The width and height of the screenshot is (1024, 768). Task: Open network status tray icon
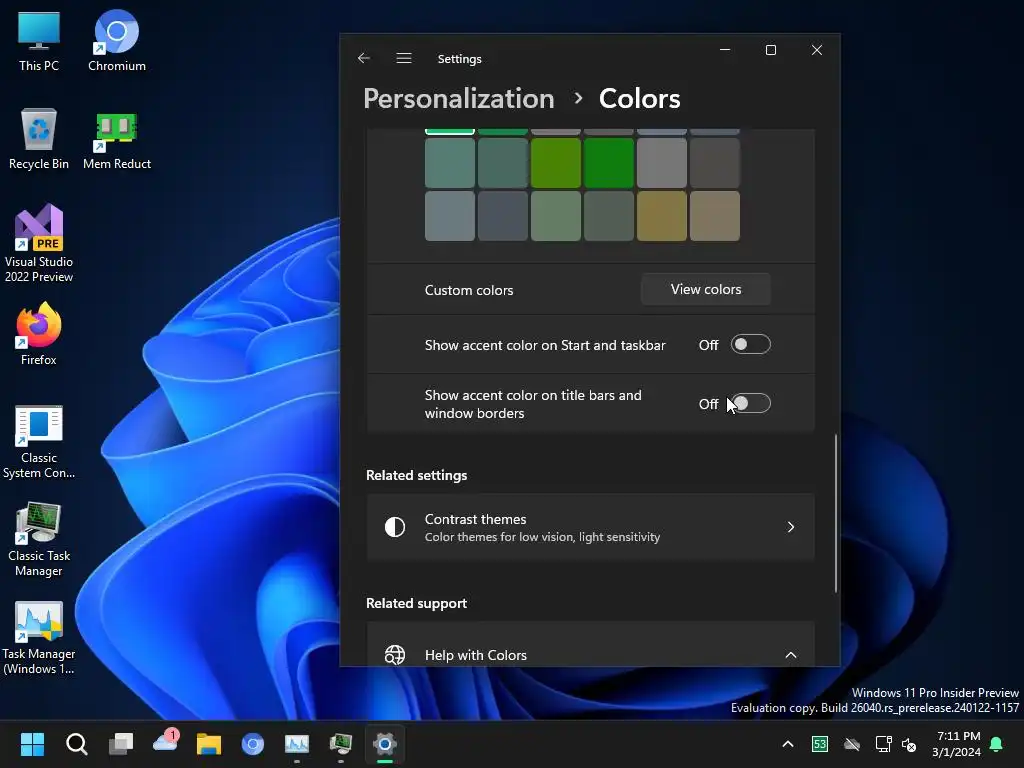[883, 744]
